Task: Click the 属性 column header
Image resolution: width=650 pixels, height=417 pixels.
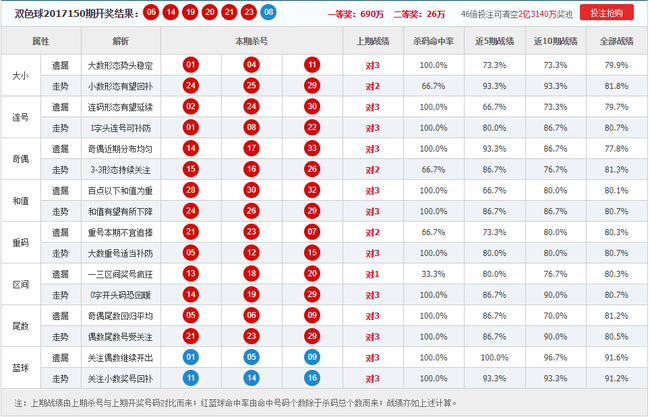Action: (41, 41)
